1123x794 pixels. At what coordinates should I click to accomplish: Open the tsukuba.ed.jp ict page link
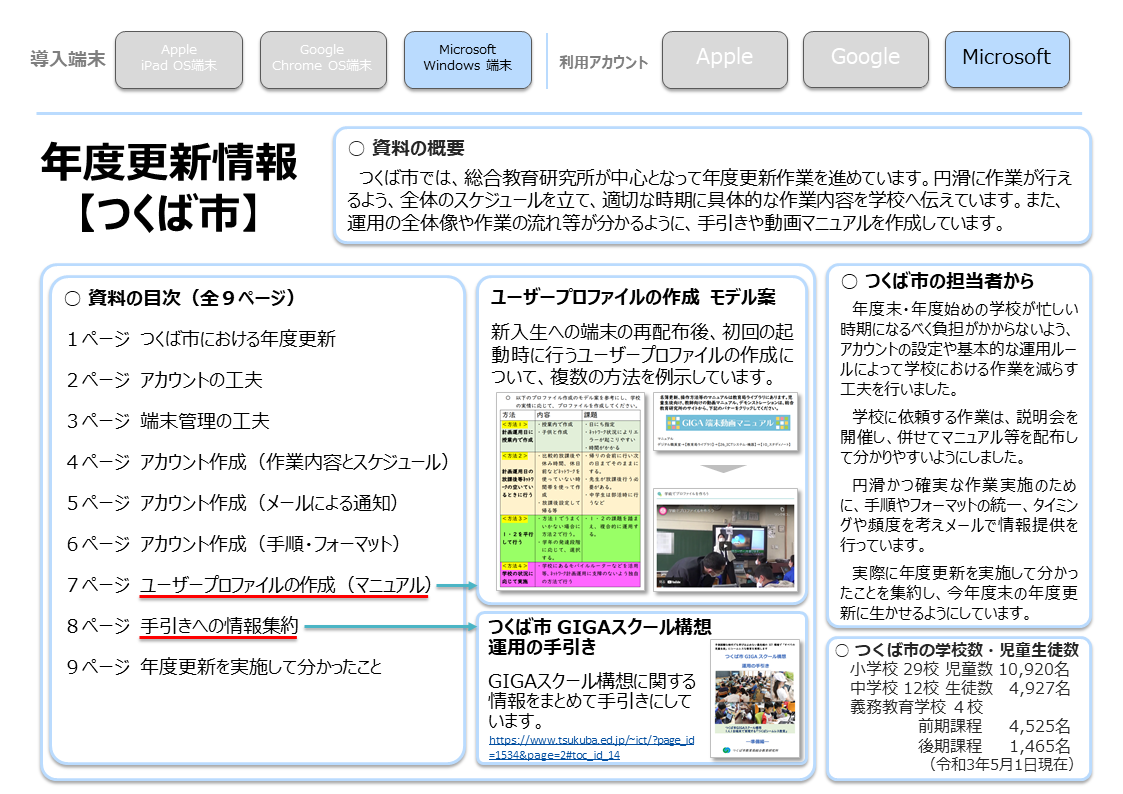592,747
